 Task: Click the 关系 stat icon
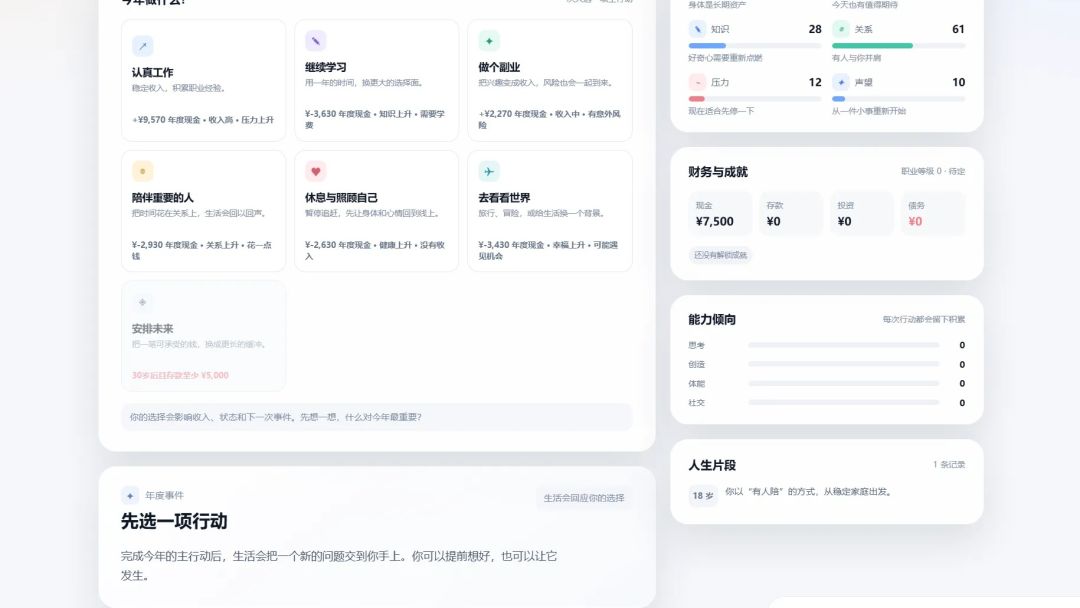pyautogui.click(x=841, y=29)
